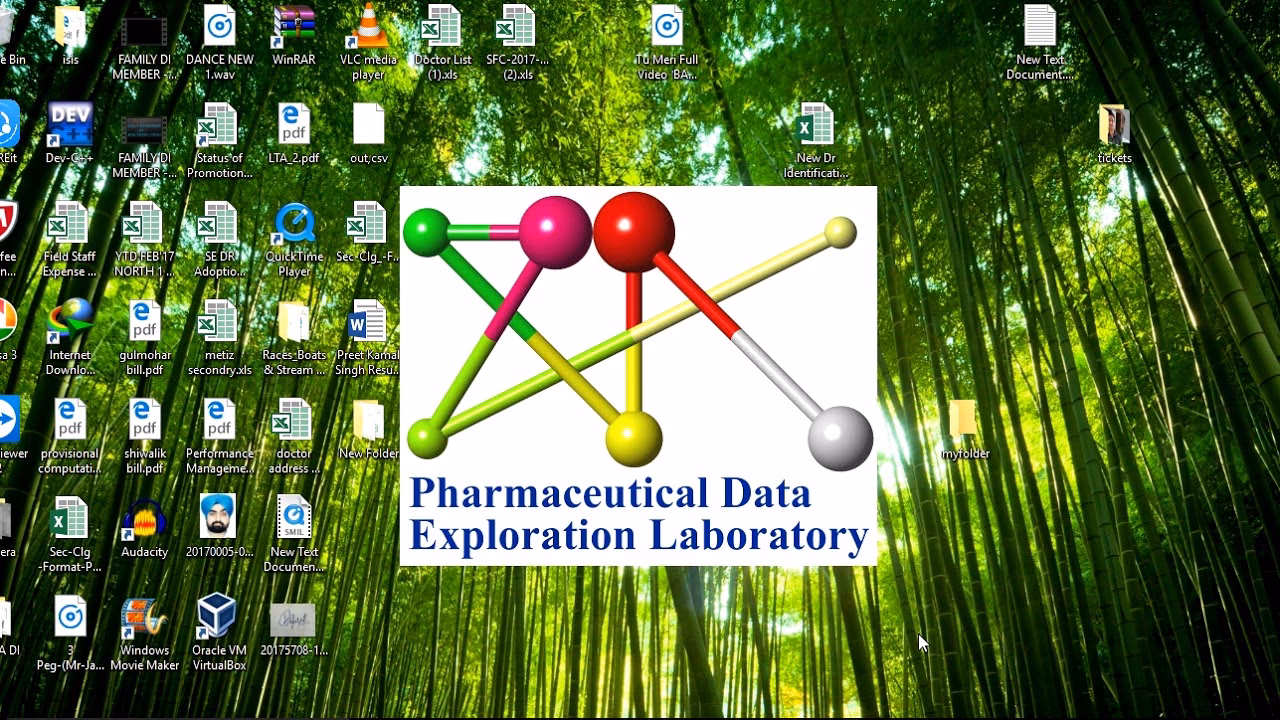The image size is (1280, 720).
Task: Select the DANCE NEW 1.wav file
Action: pyautogui.click(x=219, y=29)
